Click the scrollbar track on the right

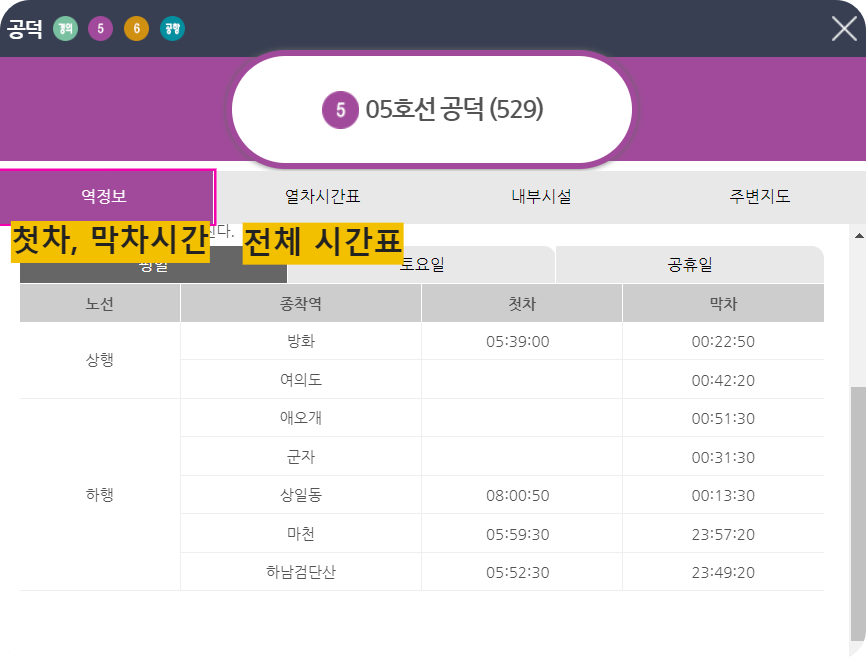857,450
